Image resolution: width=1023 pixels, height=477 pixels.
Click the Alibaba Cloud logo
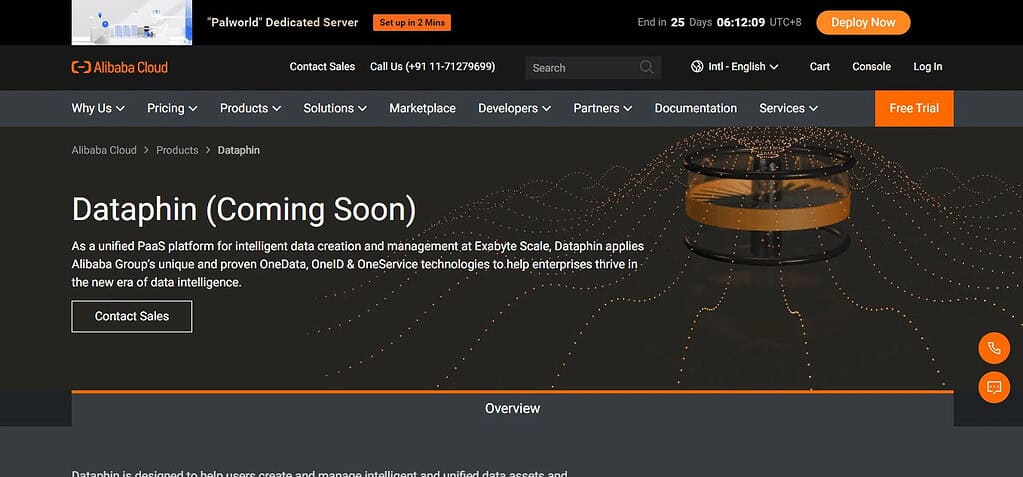(119, 67)
